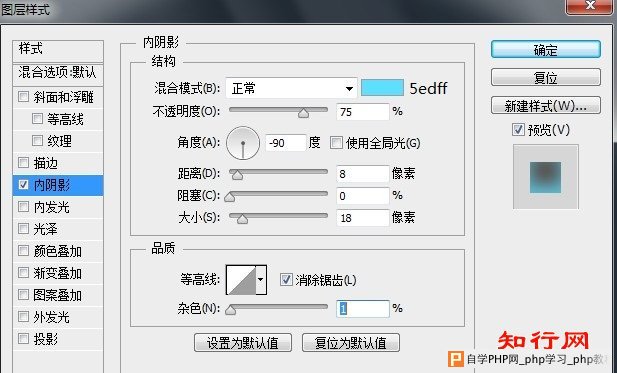The image size is (617, 373).
Task: Click 复位为默认值 button
Action: click(351, 343)
